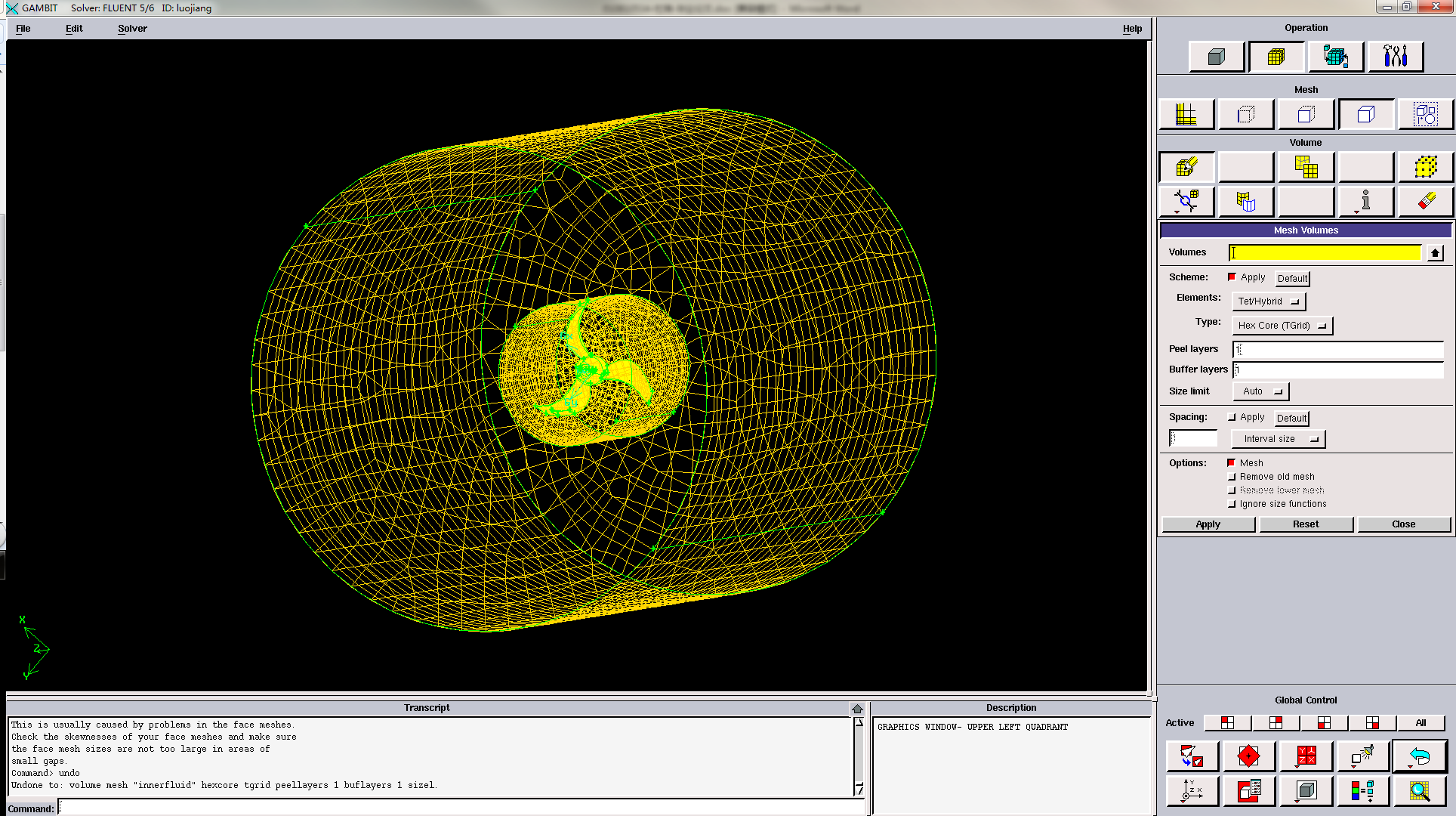Click the yellow Volumes selection field
1456x816 pixels.
point(1325,253)
